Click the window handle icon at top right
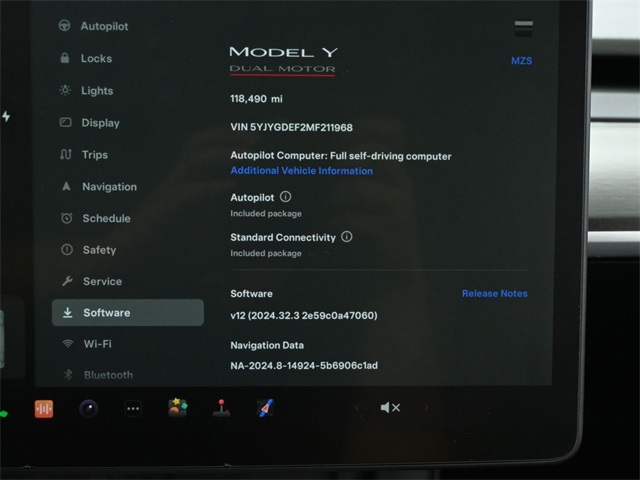Image resolution: width=640 pixels, height=480 pixels. click(524, 28)
